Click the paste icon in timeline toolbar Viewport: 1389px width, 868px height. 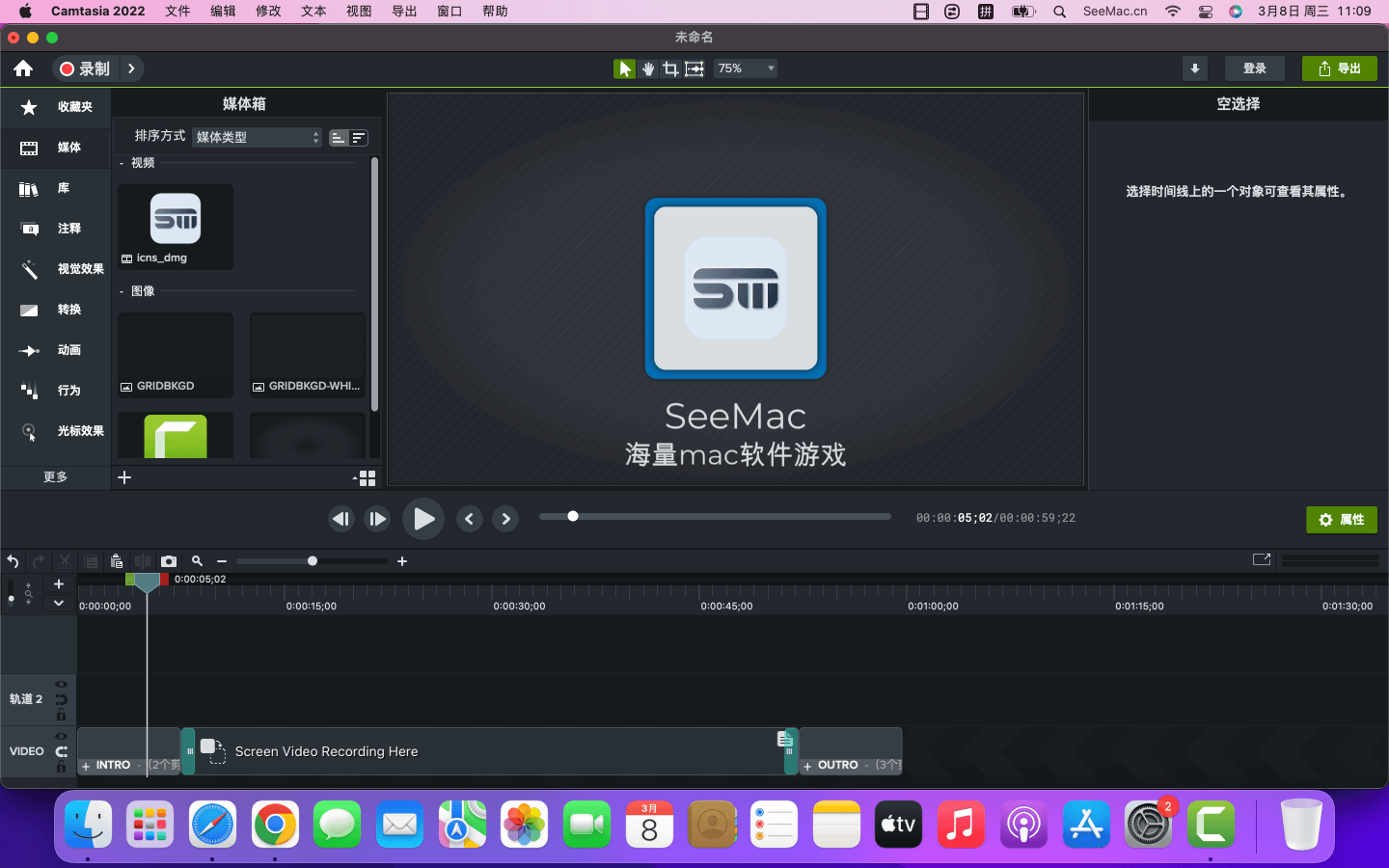coord(117,561)
